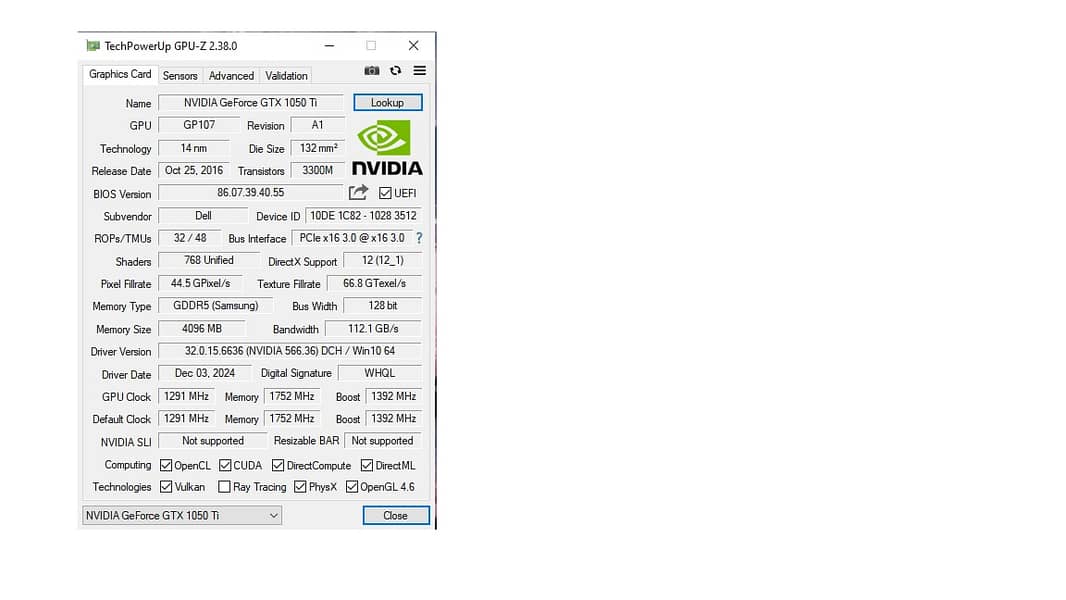Click the GPU-Z title bar app icon

click(x=93, y=46)
